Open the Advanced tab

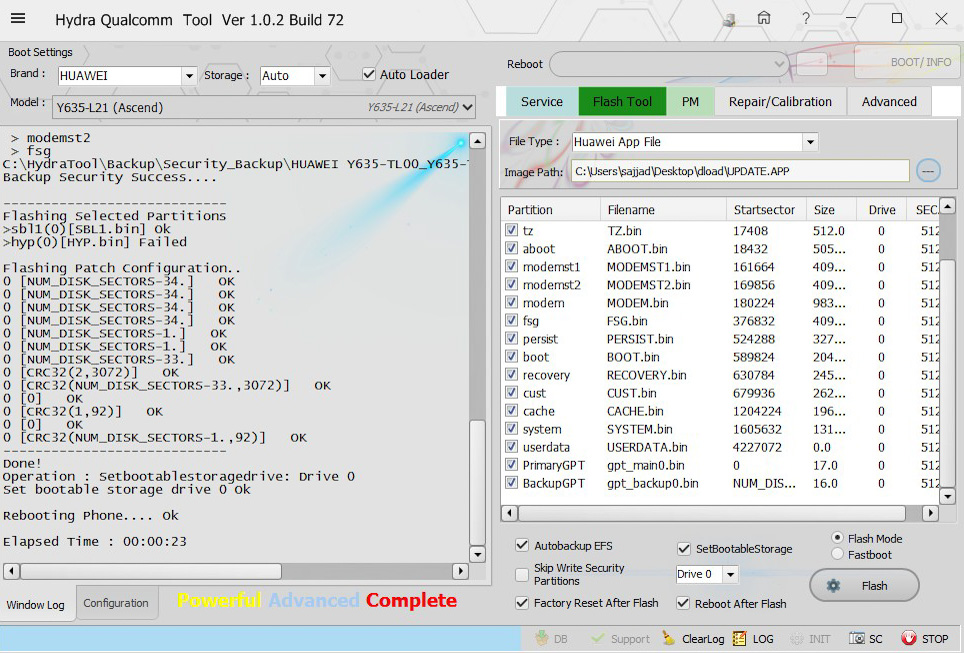tap(889, 101)
